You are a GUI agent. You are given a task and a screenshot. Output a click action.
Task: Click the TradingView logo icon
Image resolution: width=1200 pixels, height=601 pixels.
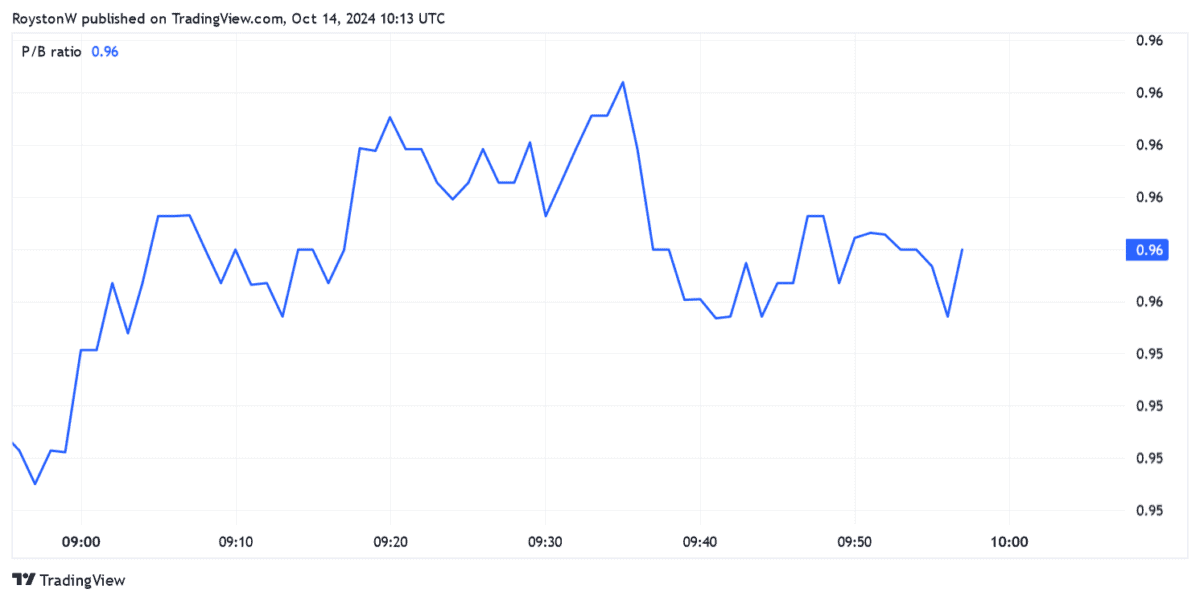[24, 580]
